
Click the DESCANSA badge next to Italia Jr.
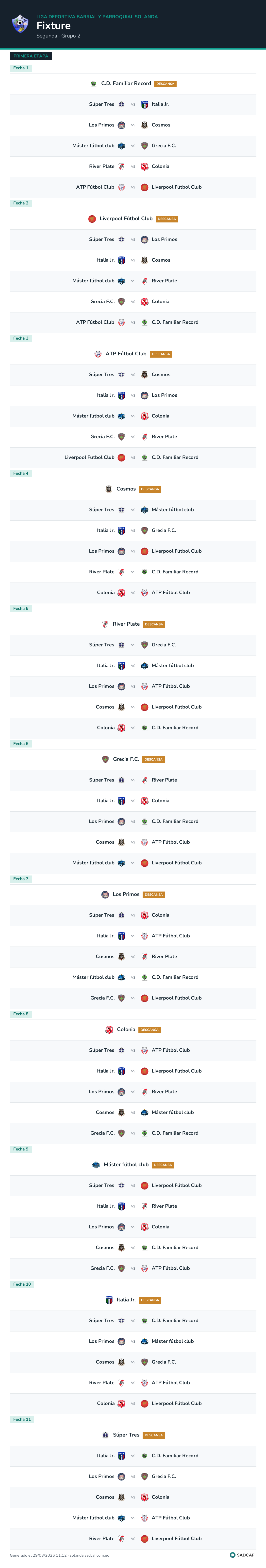150,1300
